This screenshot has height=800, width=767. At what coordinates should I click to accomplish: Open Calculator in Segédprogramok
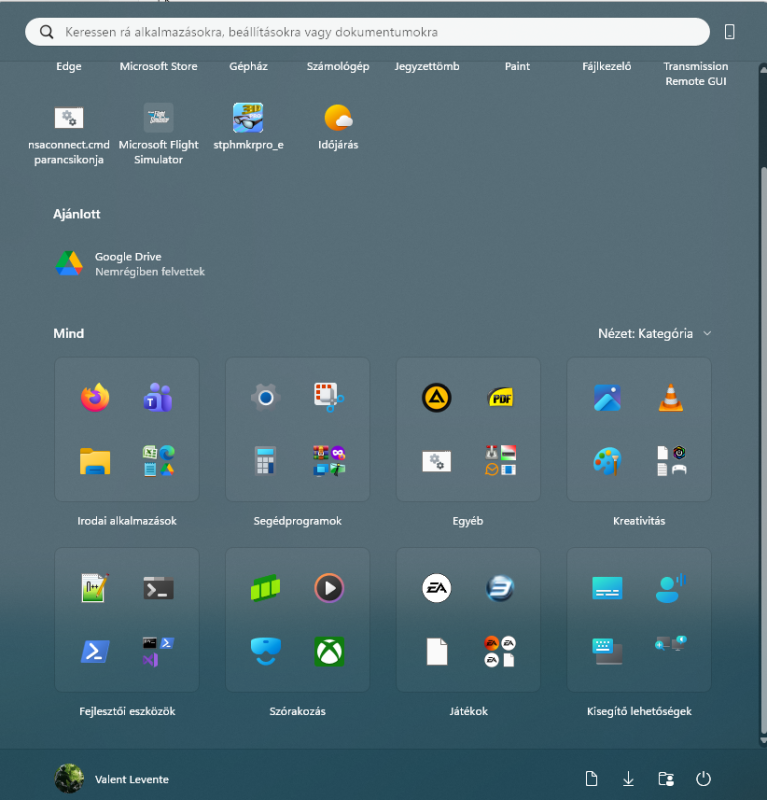(265, 461)
